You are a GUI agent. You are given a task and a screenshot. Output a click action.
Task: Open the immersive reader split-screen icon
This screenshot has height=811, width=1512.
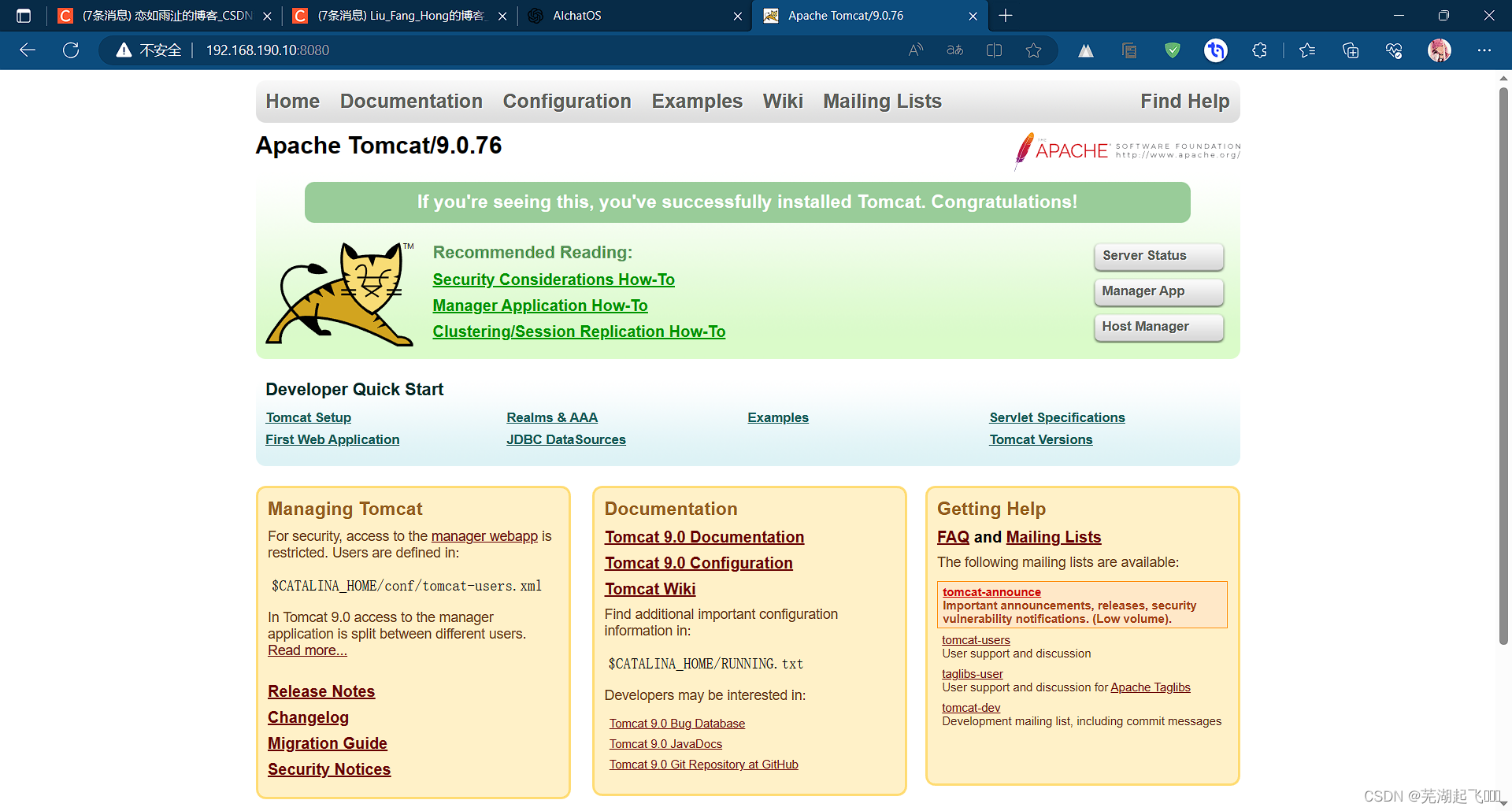point(994,50)
